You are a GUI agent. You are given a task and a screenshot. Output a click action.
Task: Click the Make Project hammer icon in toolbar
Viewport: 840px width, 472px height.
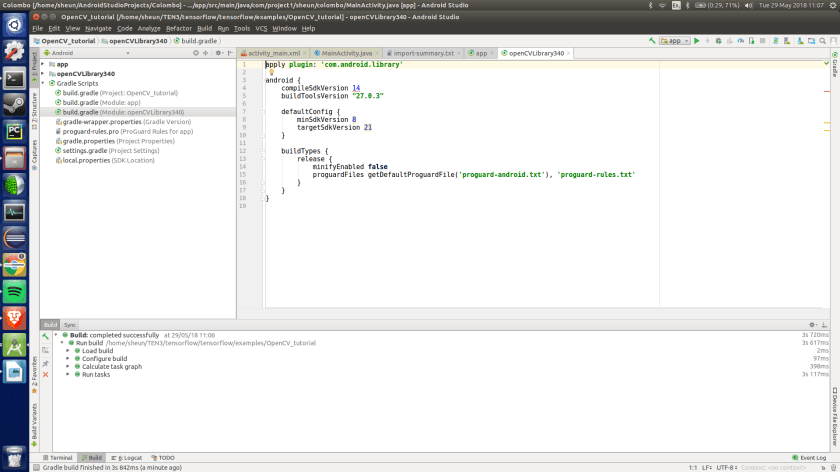[x=652, y=41]
